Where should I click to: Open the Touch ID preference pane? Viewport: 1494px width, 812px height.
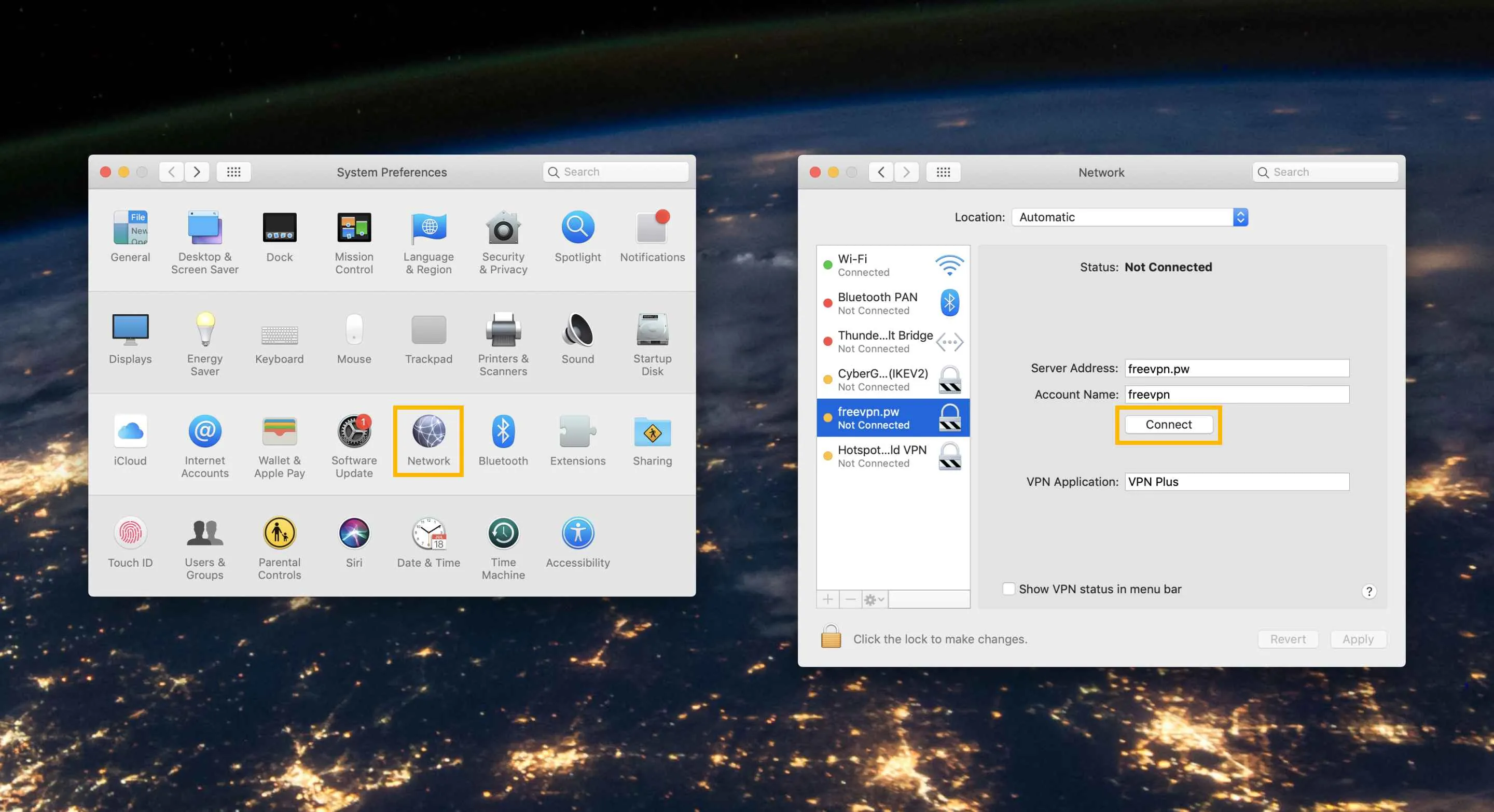coord(130,534)
